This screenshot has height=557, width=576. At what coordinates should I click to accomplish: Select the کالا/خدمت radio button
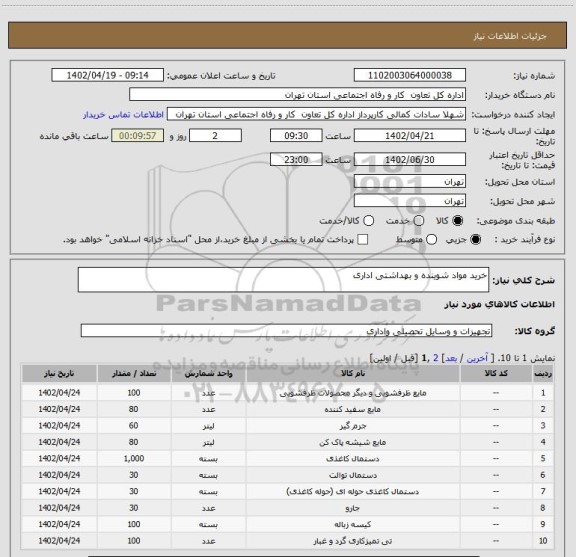click(x=368, y=221)
